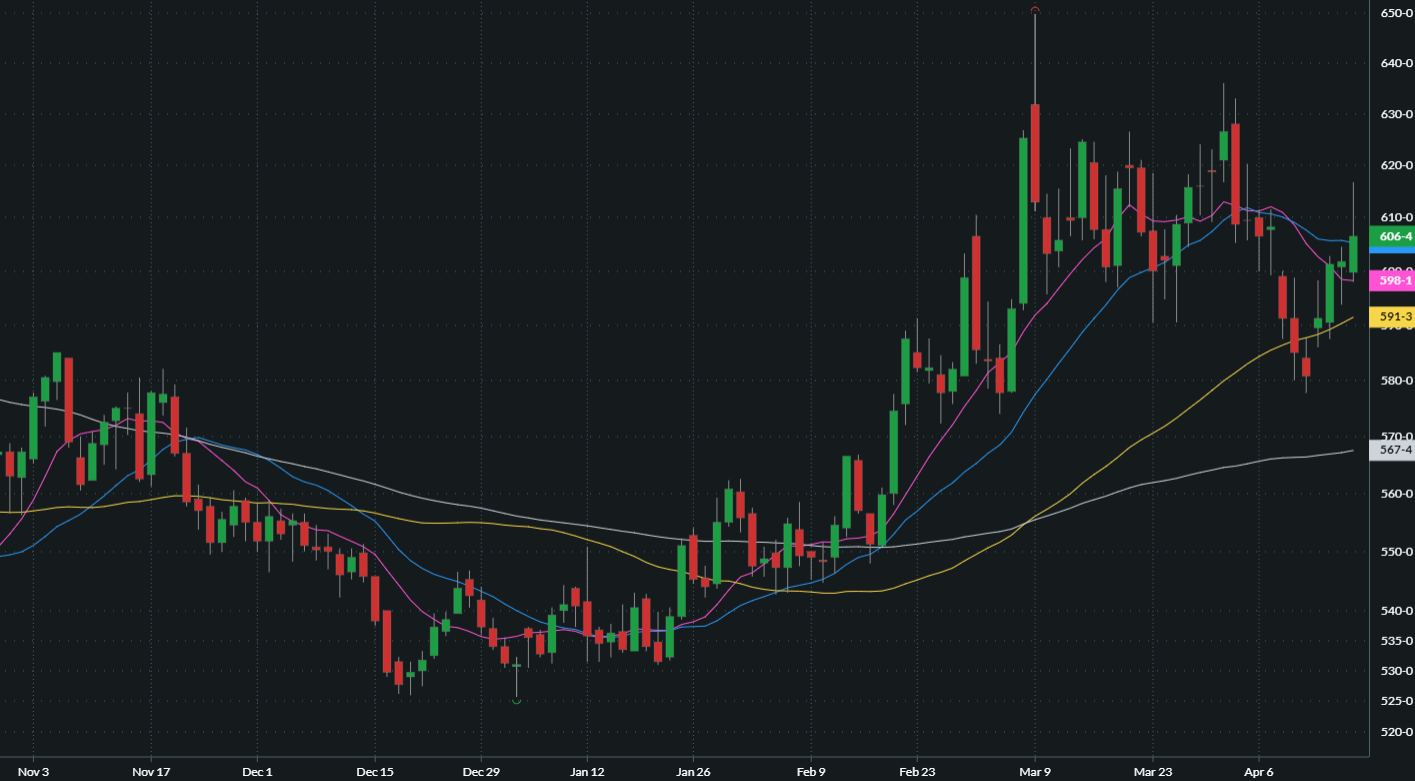Click the Dec 15 date label
The height and width of the screenshot is (781, 1415).
pyautogui.click(x=374, y=772)
